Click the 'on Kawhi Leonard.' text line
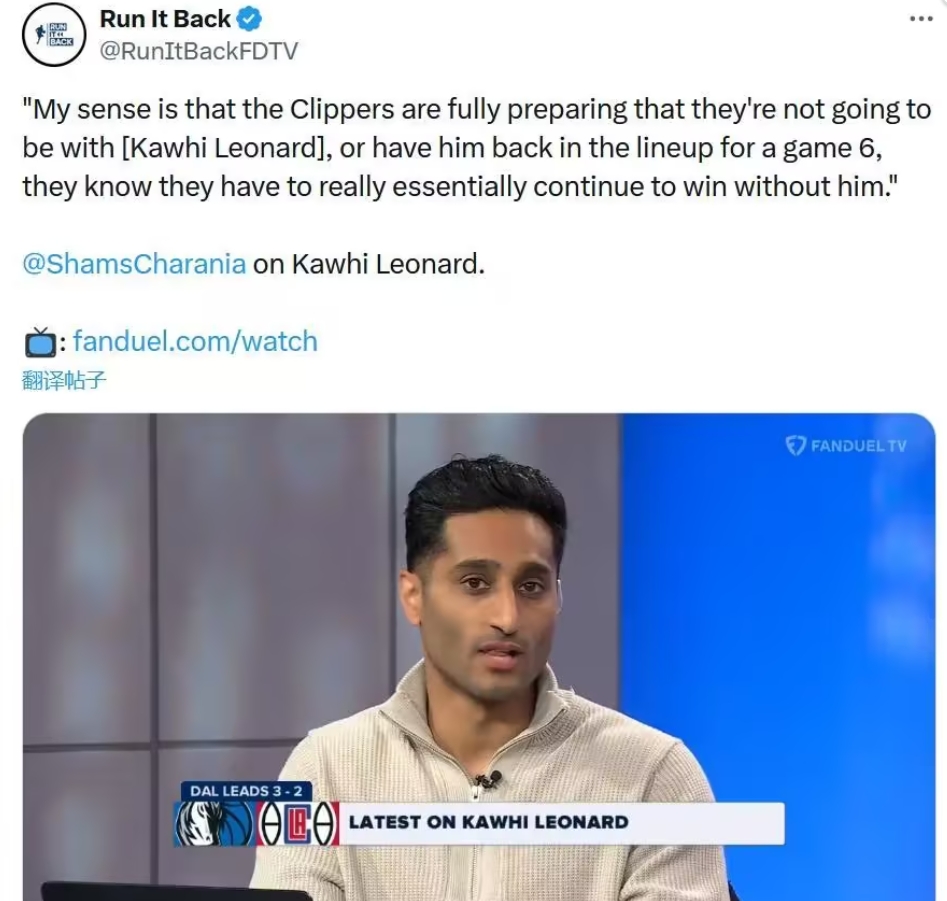Screen dimensions: 947x901 tap(368, 264)
